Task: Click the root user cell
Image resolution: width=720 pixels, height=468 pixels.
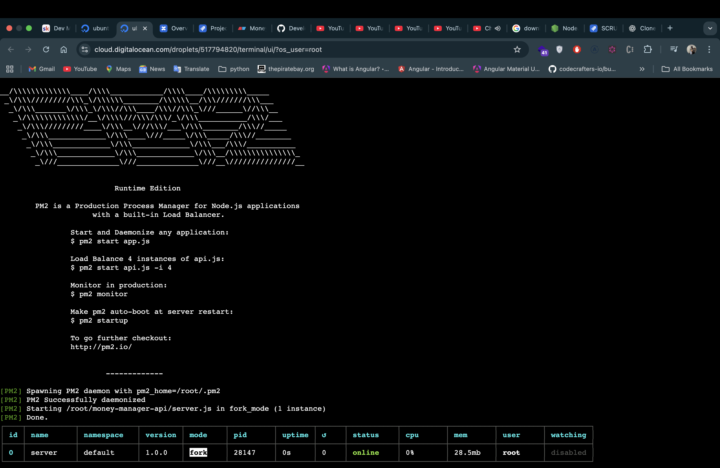Action: click(x=511, y=452)
